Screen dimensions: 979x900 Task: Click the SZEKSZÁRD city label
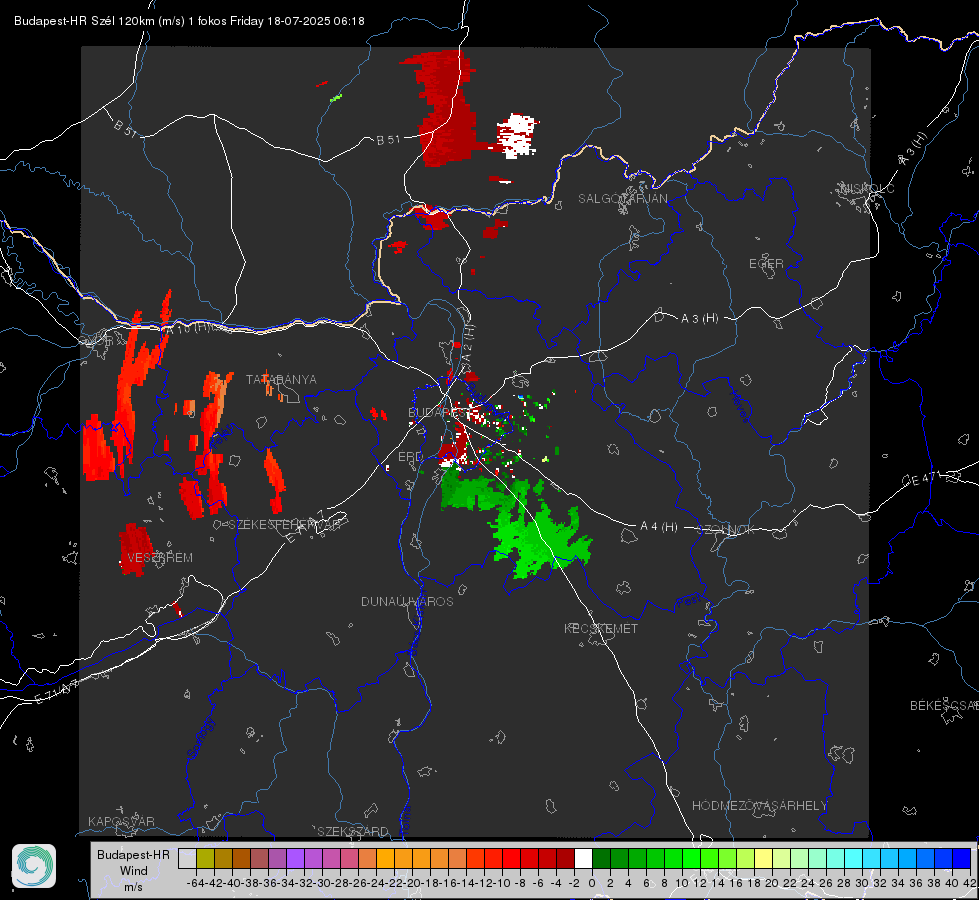[x=353, y=831]
